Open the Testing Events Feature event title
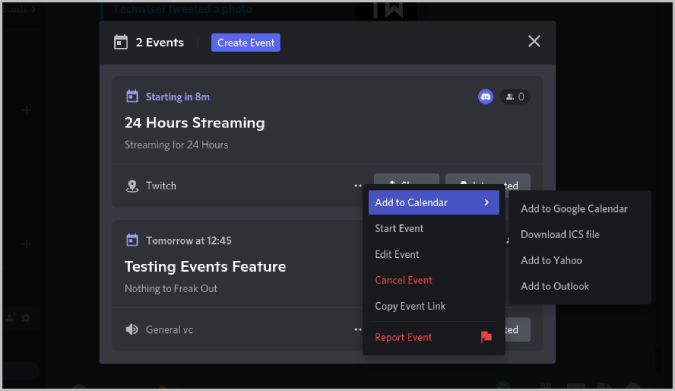Image resolution: width=675 pixels, height=391 pixels. pyautogui.click(x=205, y=267)
